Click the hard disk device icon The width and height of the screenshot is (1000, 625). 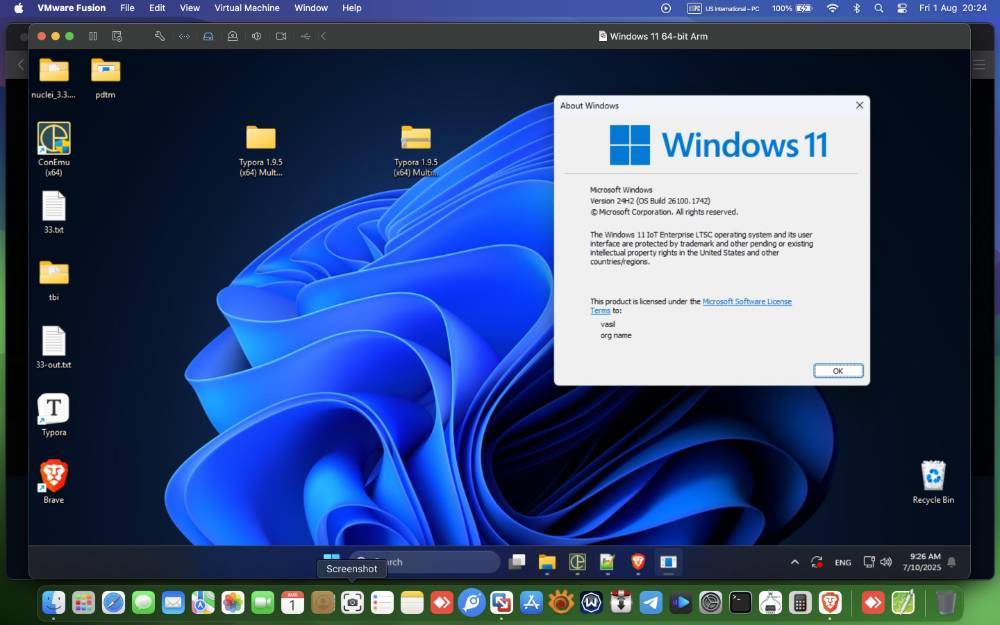(208, 36)
